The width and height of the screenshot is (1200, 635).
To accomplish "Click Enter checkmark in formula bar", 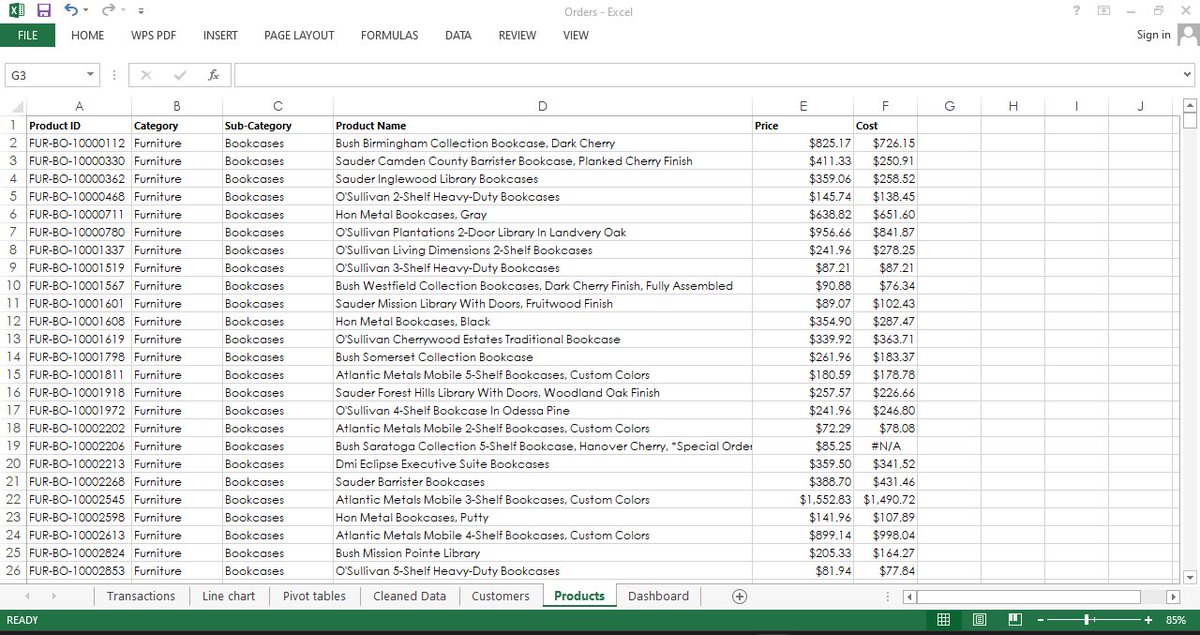I will click(179, 75).
